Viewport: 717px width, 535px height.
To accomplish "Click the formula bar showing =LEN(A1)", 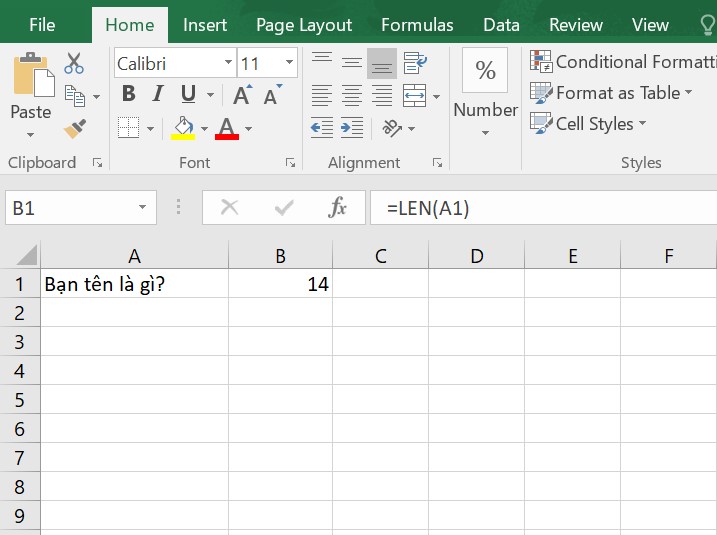I will tap(543, 208).
